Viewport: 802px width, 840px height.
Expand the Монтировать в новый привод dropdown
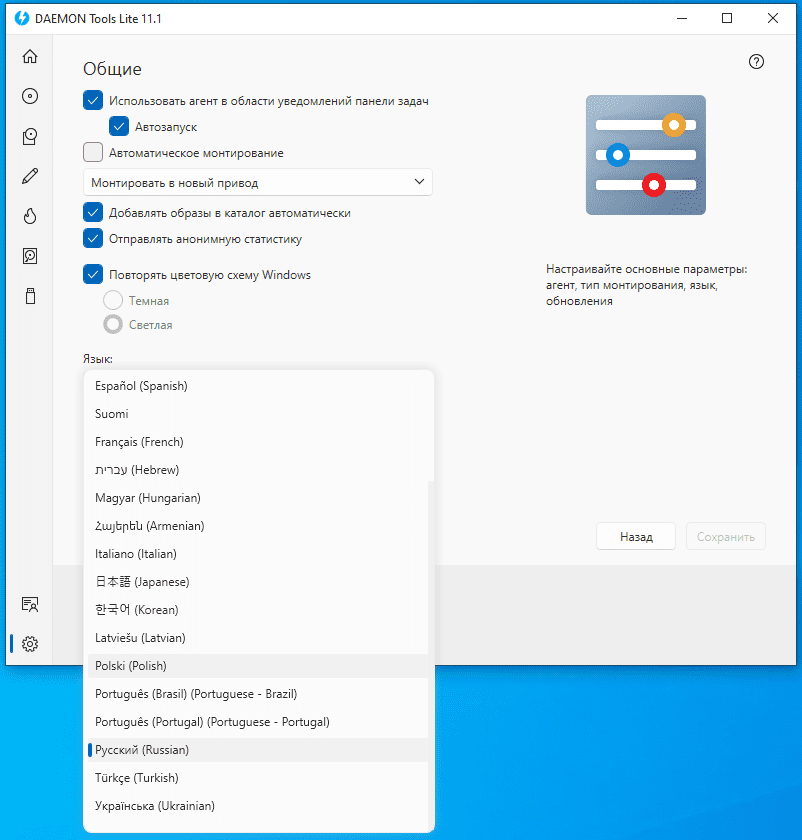pos(258,182)
